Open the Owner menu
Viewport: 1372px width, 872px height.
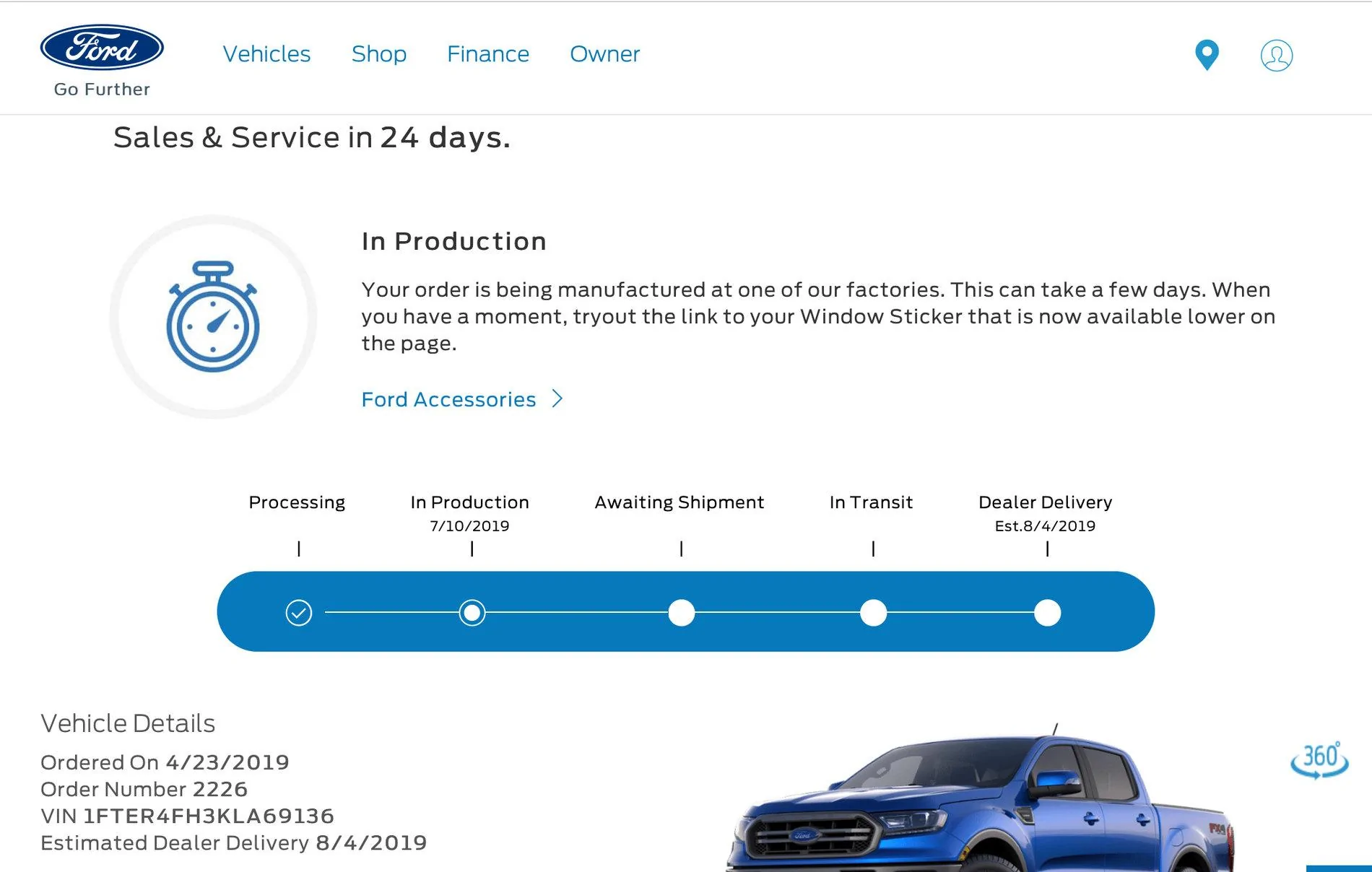coord(605,54)
